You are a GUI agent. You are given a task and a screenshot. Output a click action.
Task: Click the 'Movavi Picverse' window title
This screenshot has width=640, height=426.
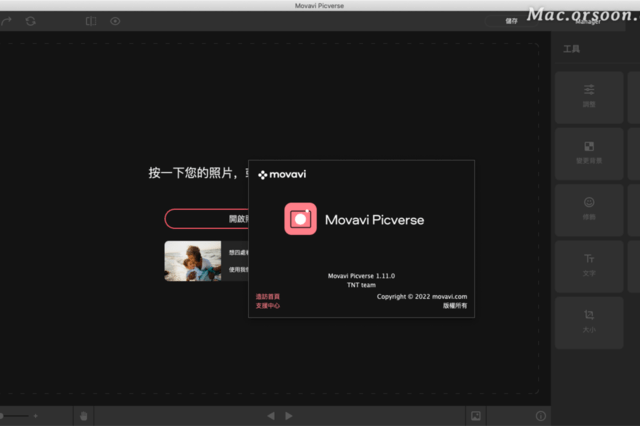point(320,6)
